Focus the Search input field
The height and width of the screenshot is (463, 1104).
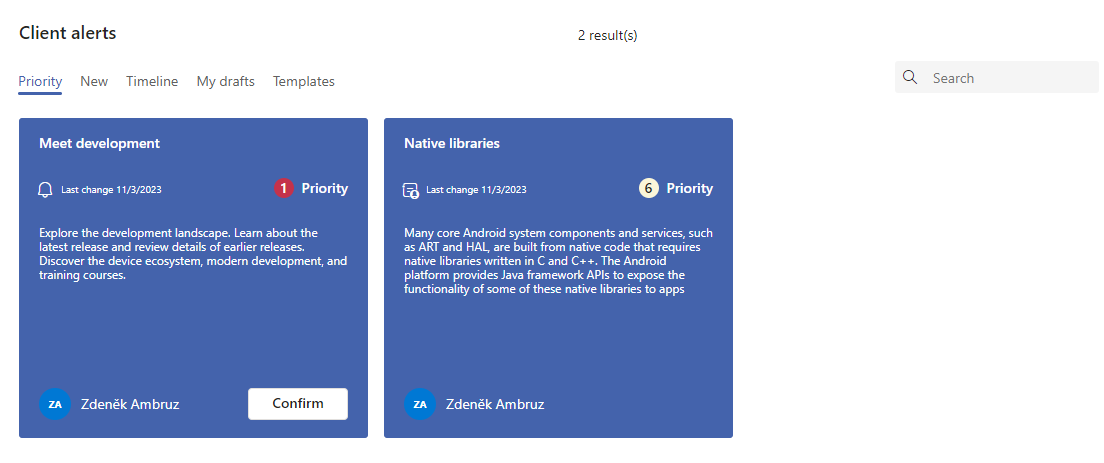pos(996,77)
